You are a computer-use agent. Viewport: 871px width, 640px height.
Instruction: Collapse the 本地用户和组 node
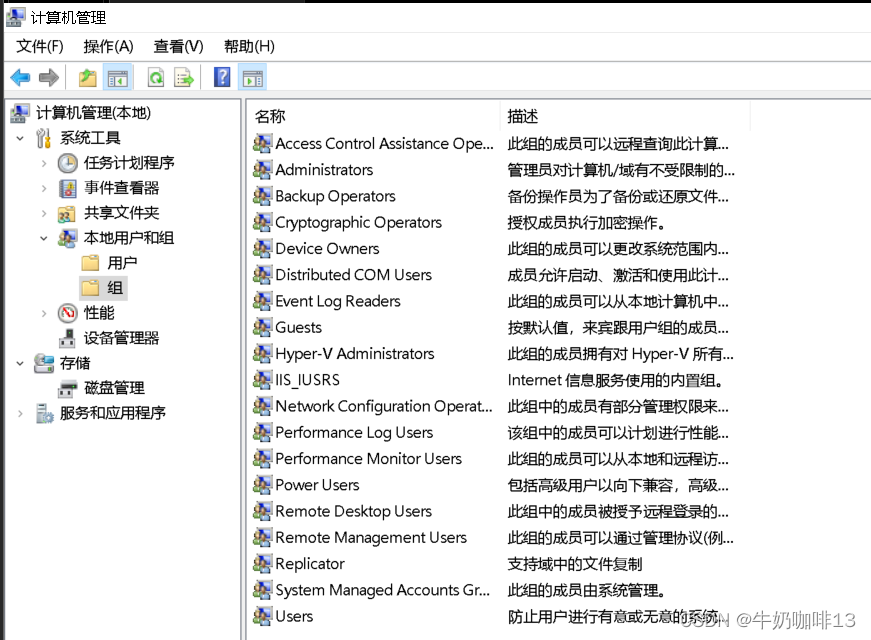coord(44,238)
